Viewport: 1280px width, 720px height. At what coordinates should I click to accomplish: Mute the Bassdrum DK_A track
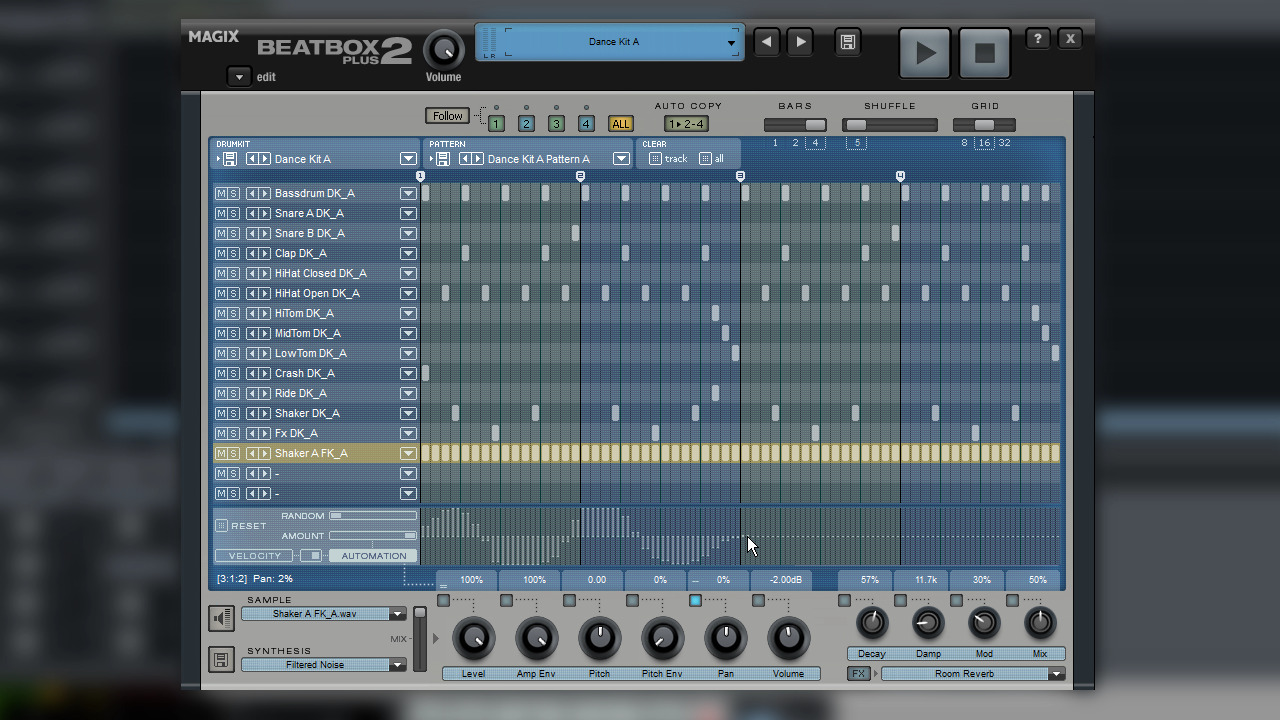(221, 193)
